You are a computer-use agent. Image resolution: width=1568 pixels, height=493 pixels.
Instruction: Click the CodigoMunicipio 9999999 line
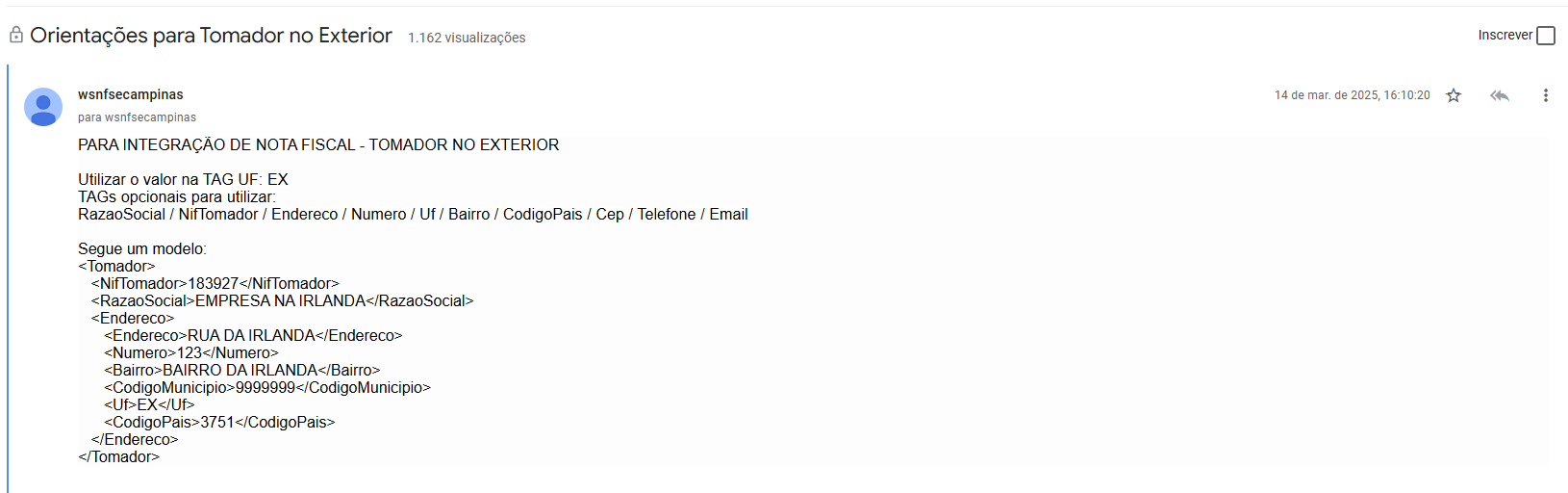267,387
